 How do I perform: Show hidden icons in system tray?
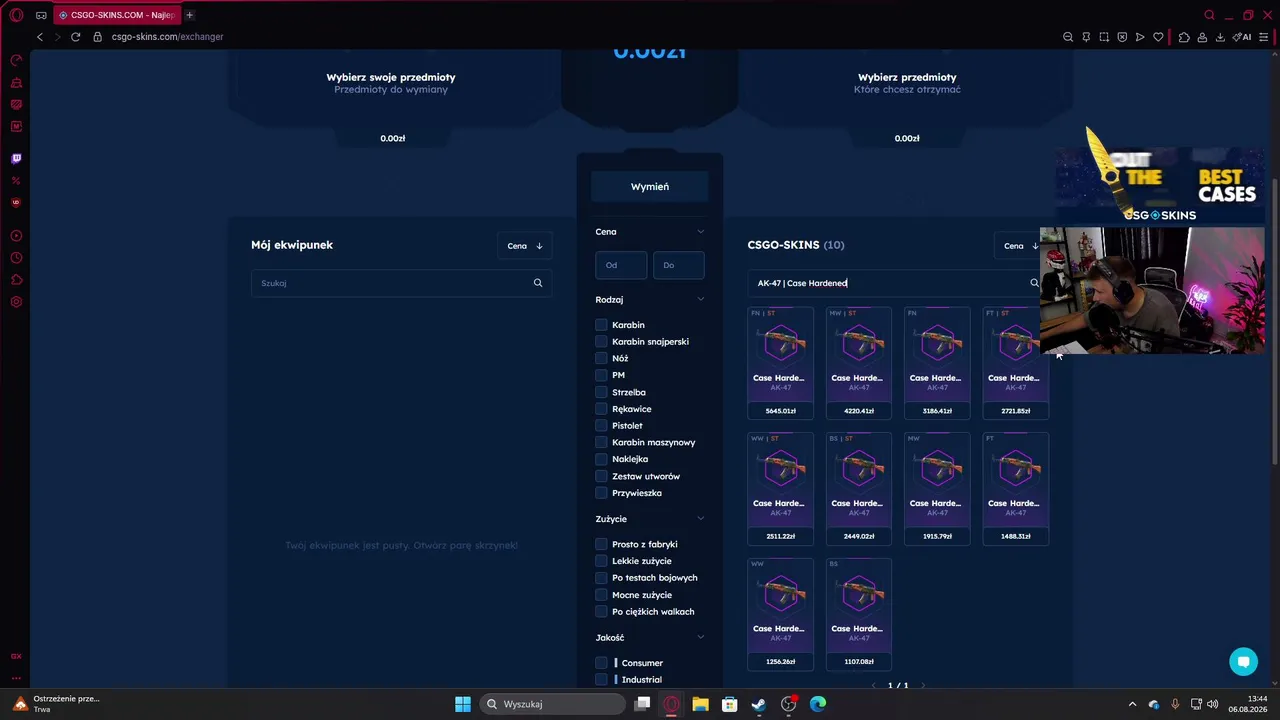pyautogui.click(x=1132, y=704)
